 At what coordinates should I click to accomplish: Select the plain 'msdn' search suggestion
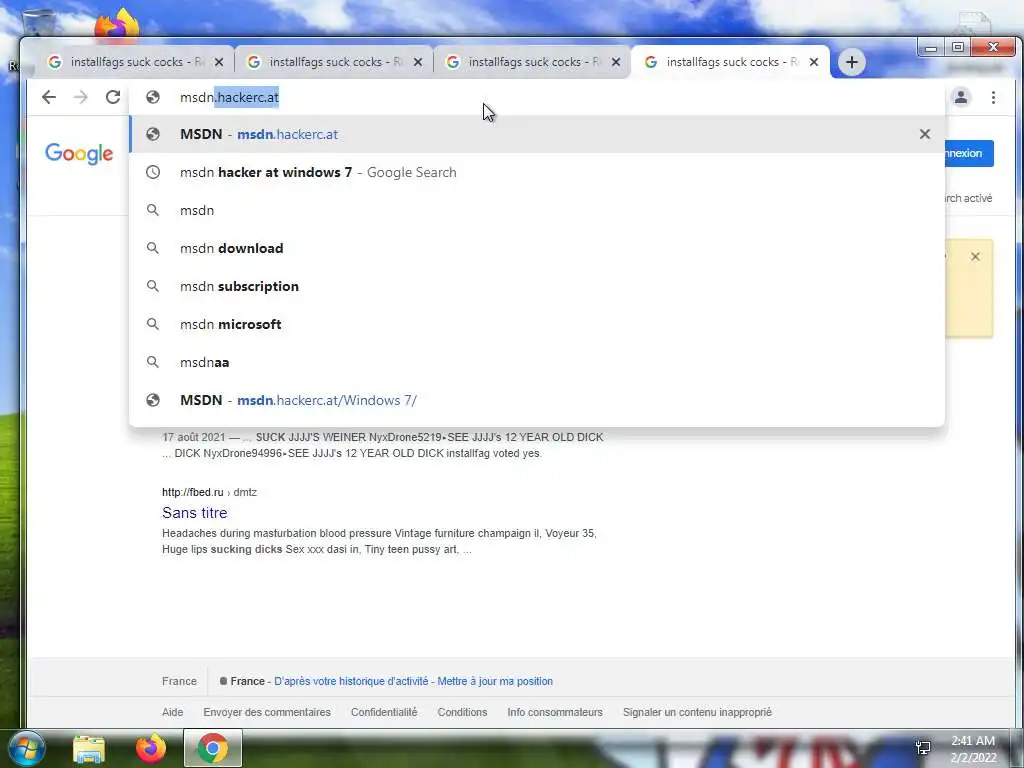pyautogui.click(x=537, y=210)
